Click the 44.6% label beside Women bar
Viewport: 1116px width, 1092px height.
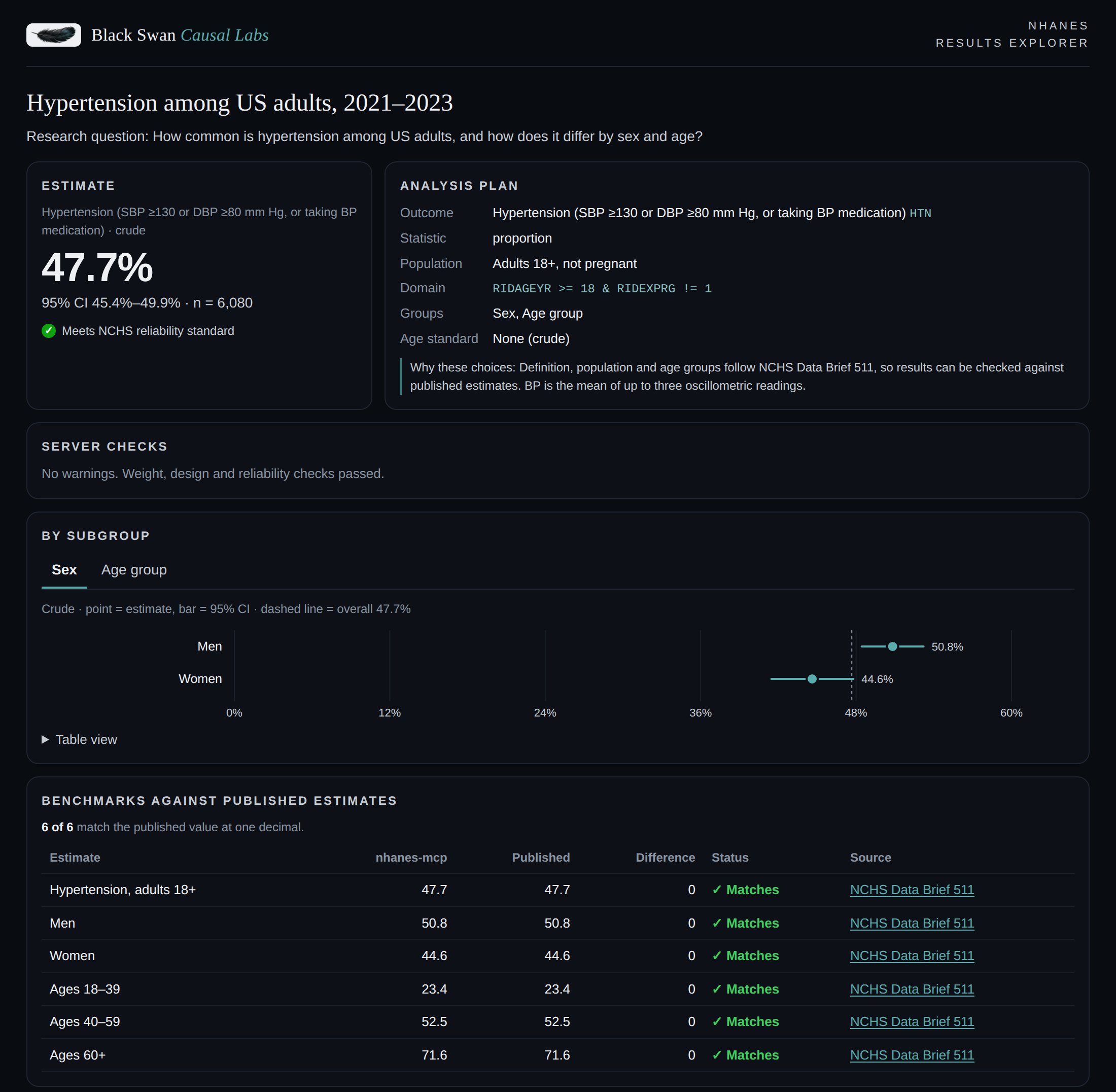pyautogui.click(x=877, y=679)
